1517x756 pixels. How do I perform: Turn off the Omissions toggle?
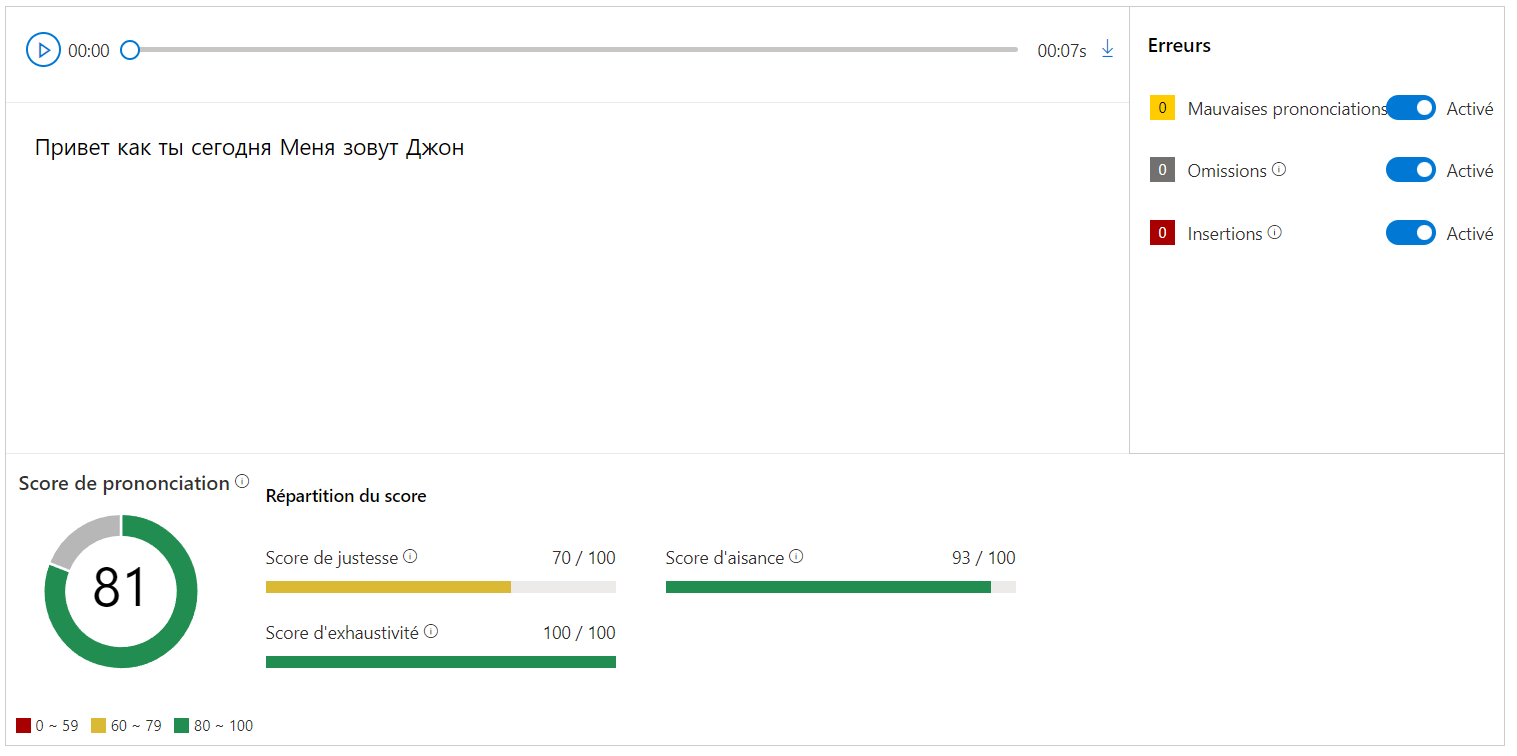(1410, 170)
